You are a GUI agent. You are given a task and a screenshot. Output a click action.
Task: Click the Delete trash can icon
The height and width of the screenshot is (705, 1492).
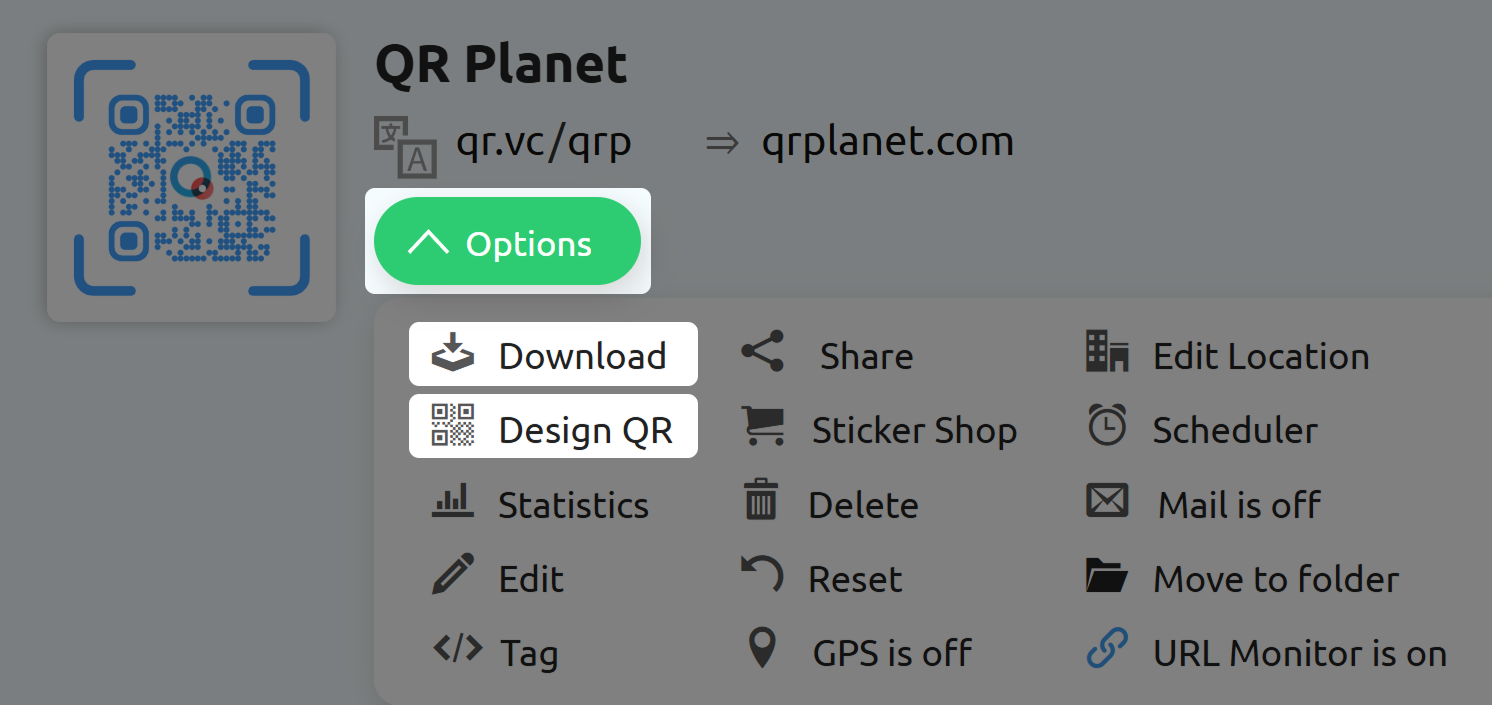point(761,500)
